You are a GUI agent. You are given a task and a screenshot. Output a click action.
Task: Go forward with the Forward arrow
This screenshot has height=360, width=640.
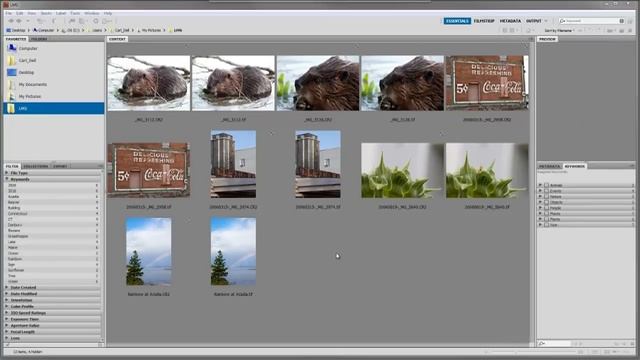click(19, 21)
